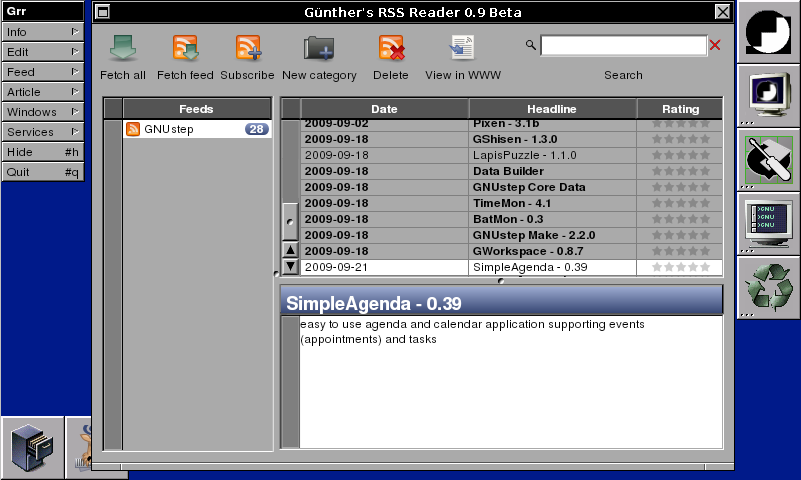The height and width of the screenshot is (480, 801).
Task: Set star rating for TimeMon article
Action: tap(680, 204)
